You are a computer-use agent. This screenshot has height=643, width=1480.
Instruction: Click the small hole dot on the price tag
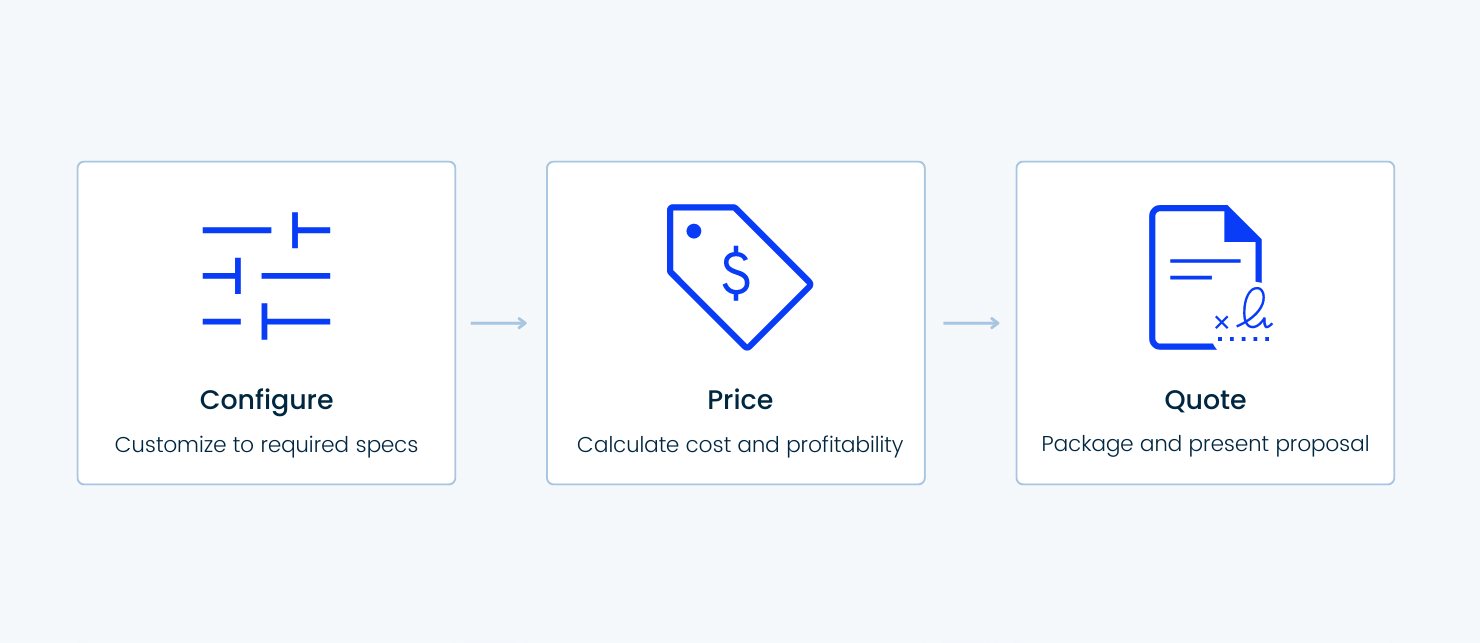coord(694,231)
